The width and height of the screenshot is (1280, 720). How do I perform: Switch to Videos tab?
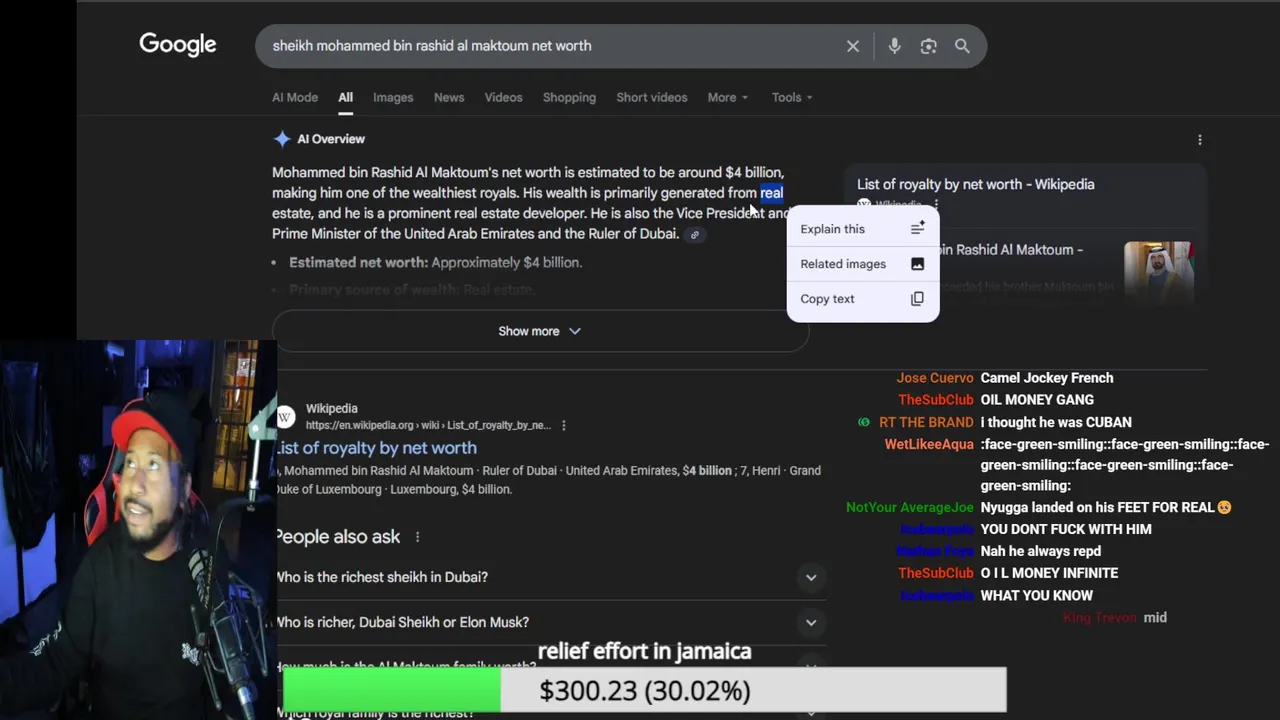[x=503, y=97]
